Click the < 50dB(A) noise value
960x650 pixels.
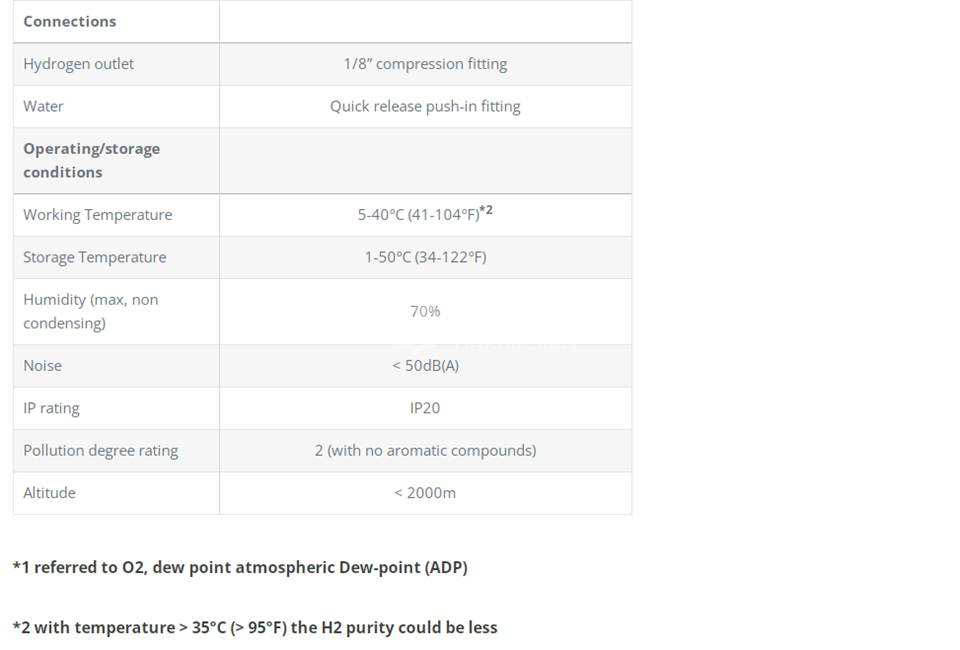click(426, 365)
